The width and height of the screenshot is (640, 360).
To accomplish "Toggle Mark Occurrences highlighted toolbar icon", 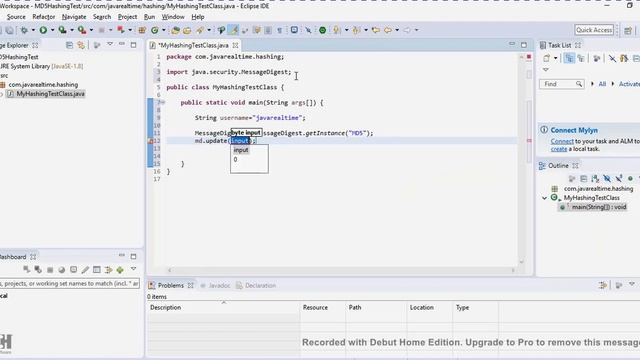I will point(233,30).
